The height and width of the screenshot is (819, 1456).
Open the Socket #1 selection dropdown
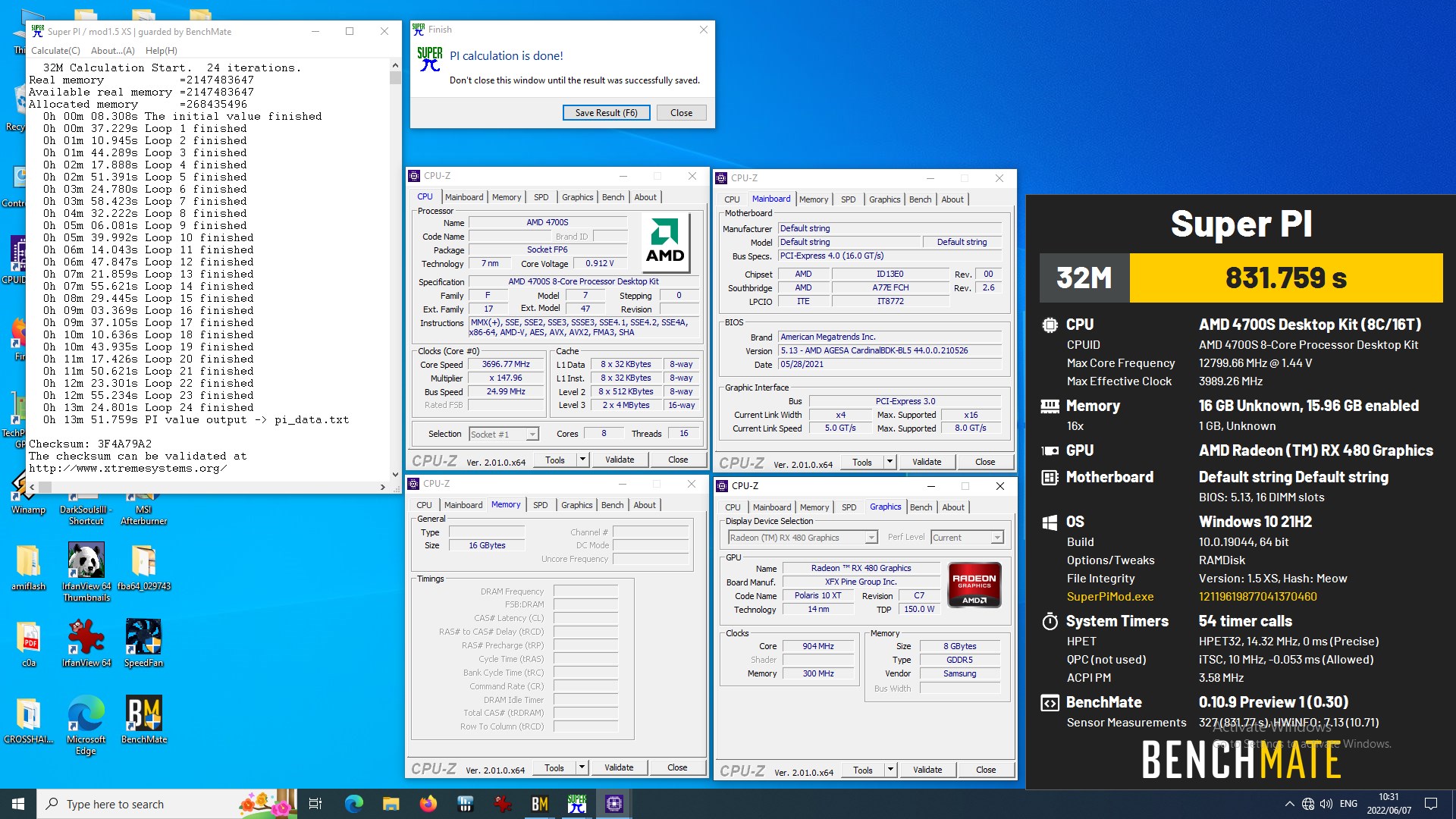[x=504, y=434]
